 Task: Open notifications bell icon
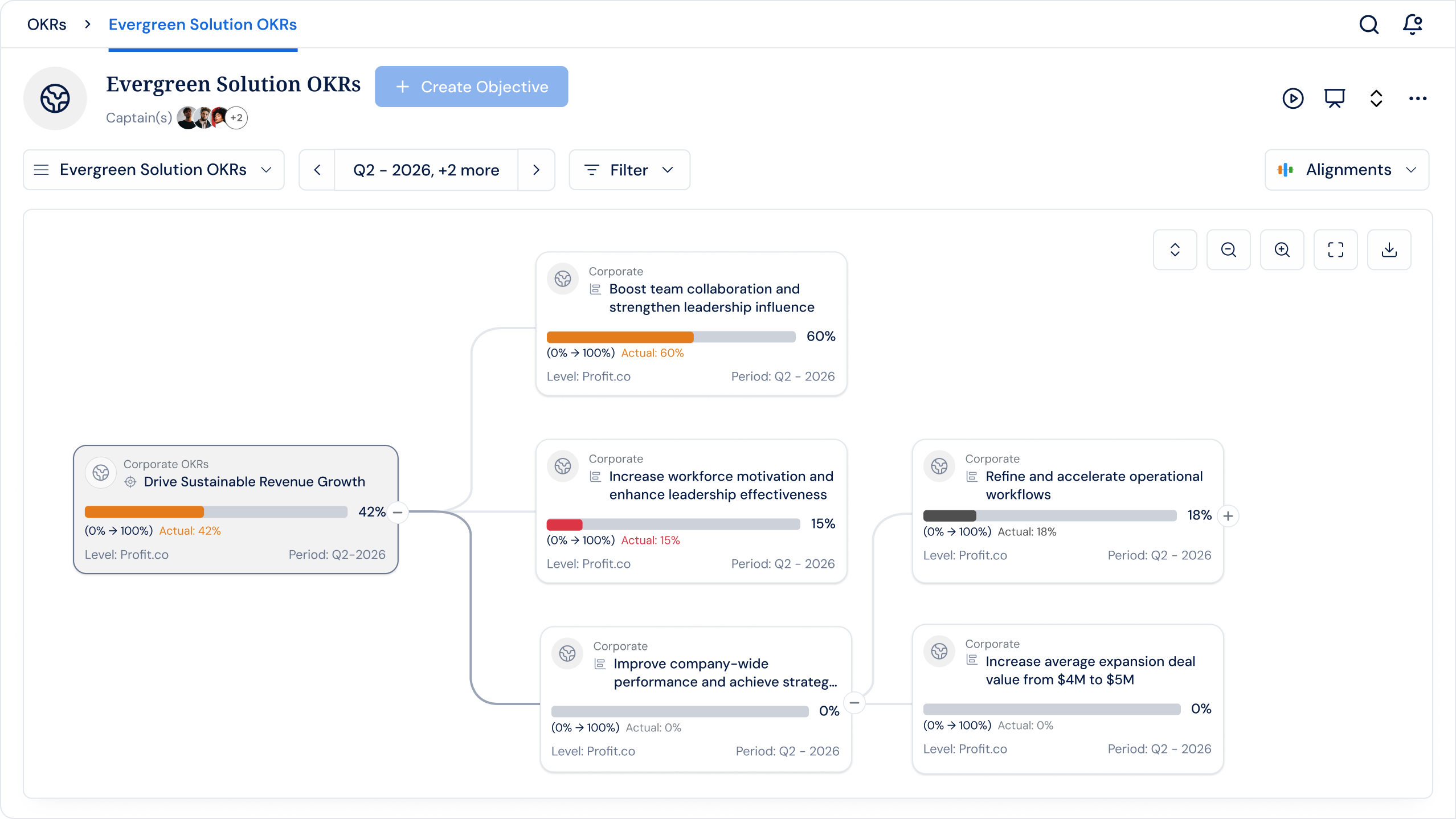(x=1413, y=24)
